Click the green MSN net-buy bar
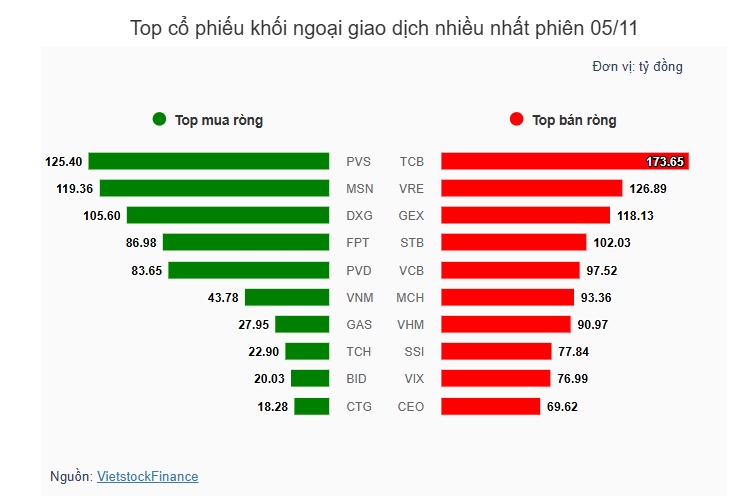Screen dimensions: 750x503 click(x=214, y=188)
